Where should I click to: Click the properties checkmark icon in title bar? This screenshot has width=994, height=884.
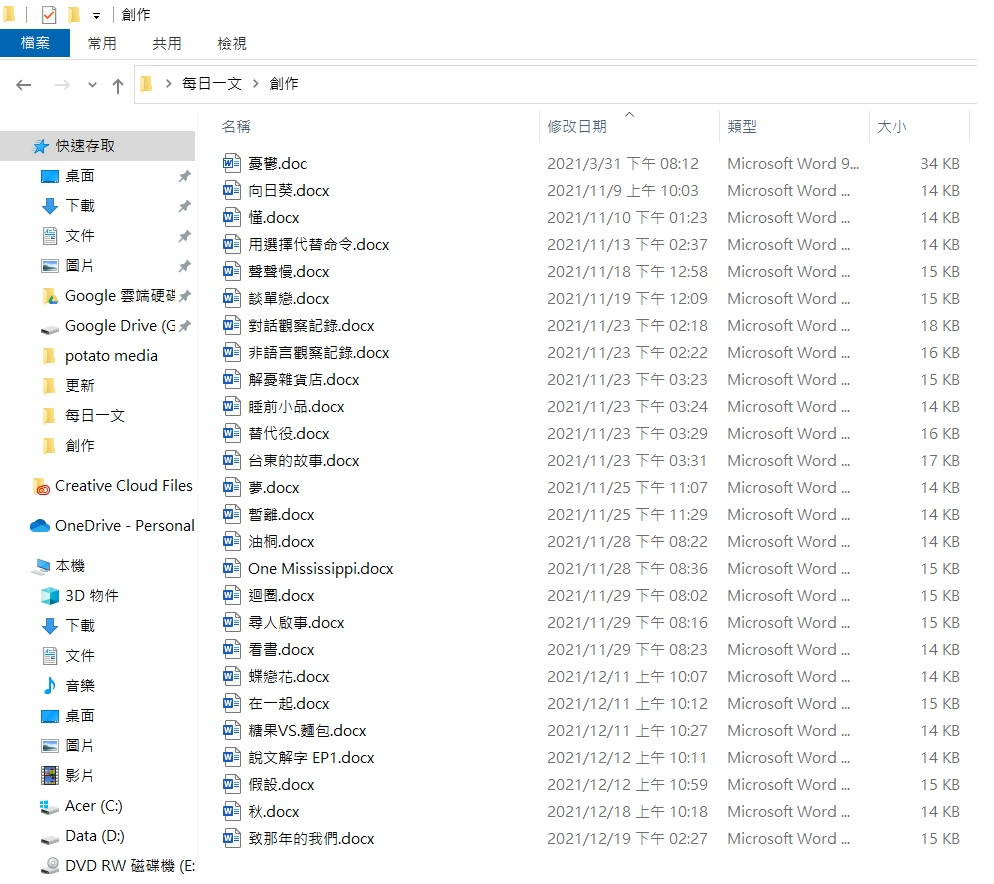(x=49, y=14)
